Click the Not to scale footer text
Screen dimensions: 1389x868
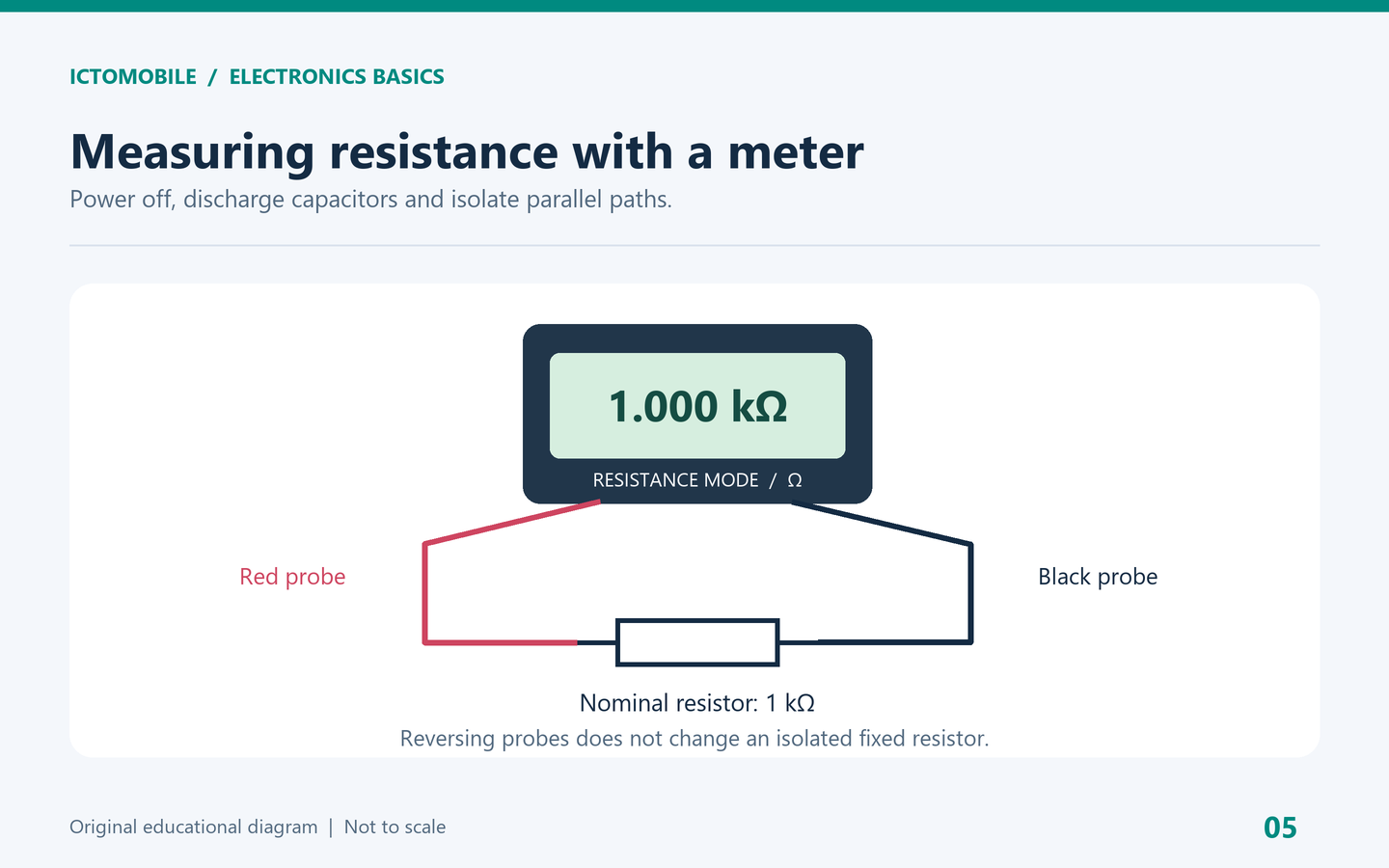(x=395, y=827)
